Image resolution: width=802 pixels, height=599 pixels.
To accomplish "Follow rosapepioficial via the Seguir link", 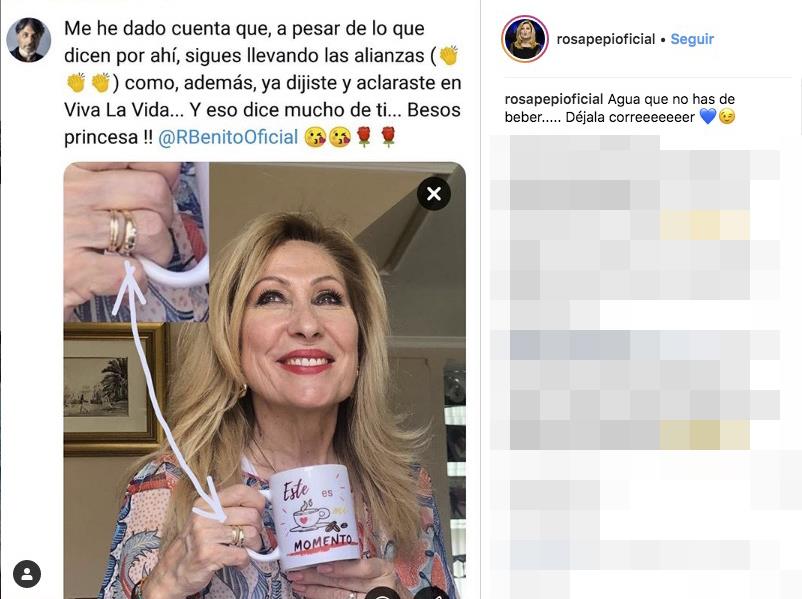I will click(692, 39).
